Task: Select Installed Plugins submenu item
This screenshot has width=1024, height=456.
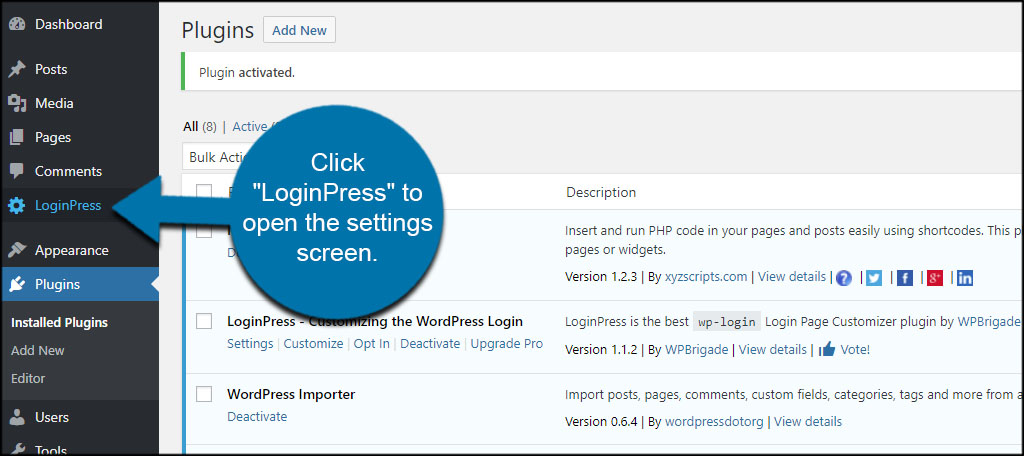Action: coord(59,323)
